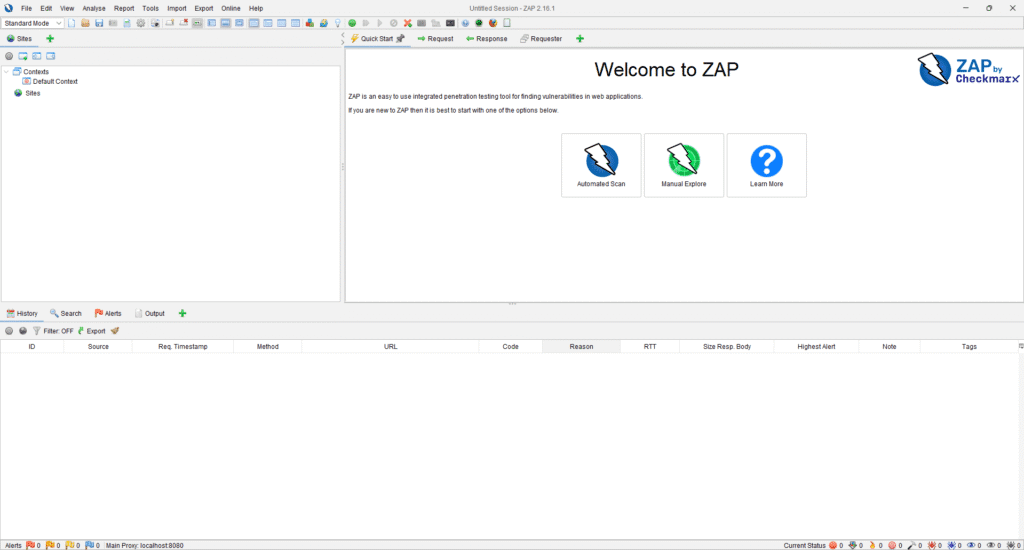Toggle the first blue tabs layout icon
Screen dimensions: 1024x550
pyautogui.click(x=253, y=23)
